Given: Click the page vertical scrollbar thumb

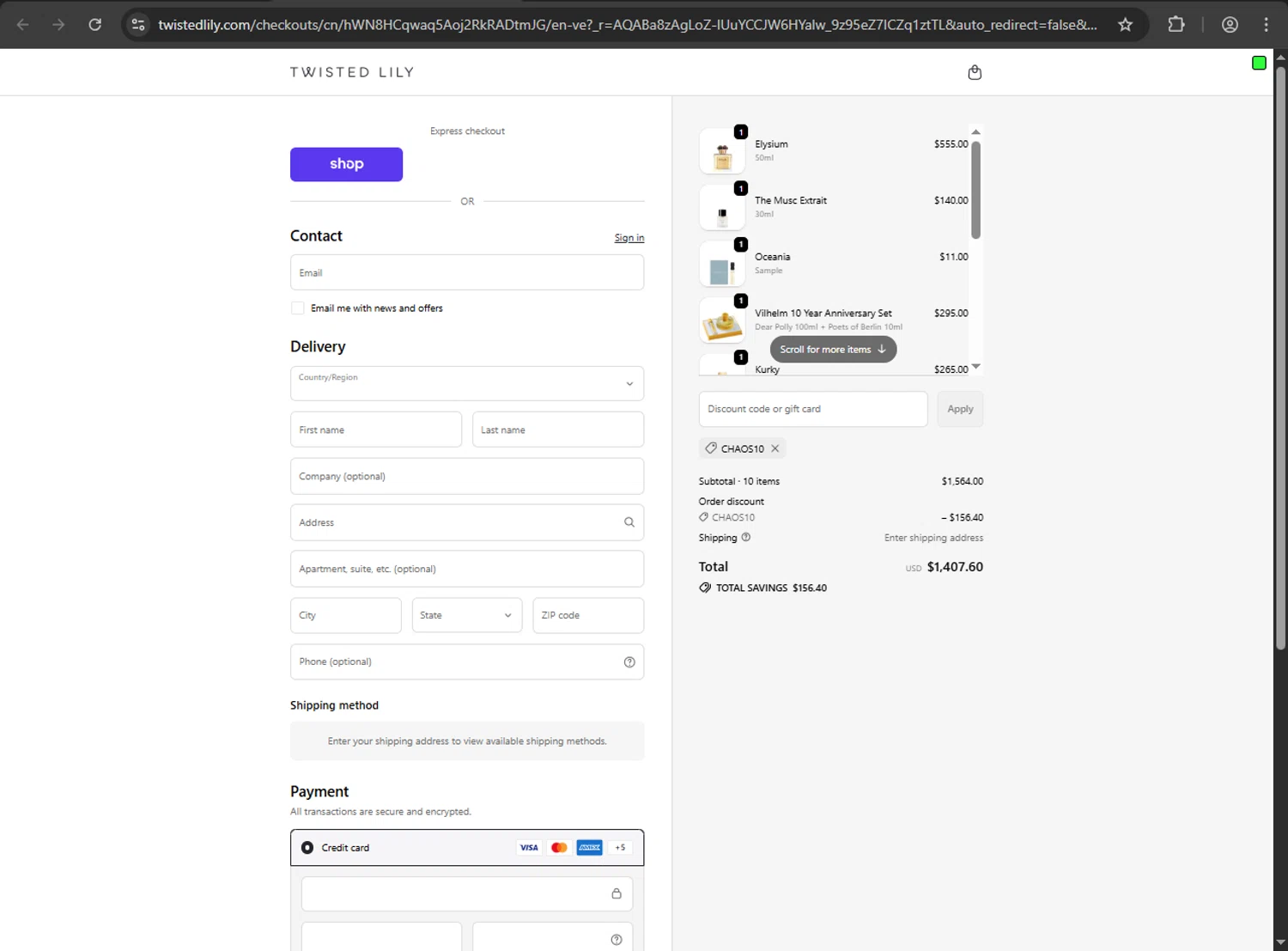Looking at the screenshot, I should 1280,357.
